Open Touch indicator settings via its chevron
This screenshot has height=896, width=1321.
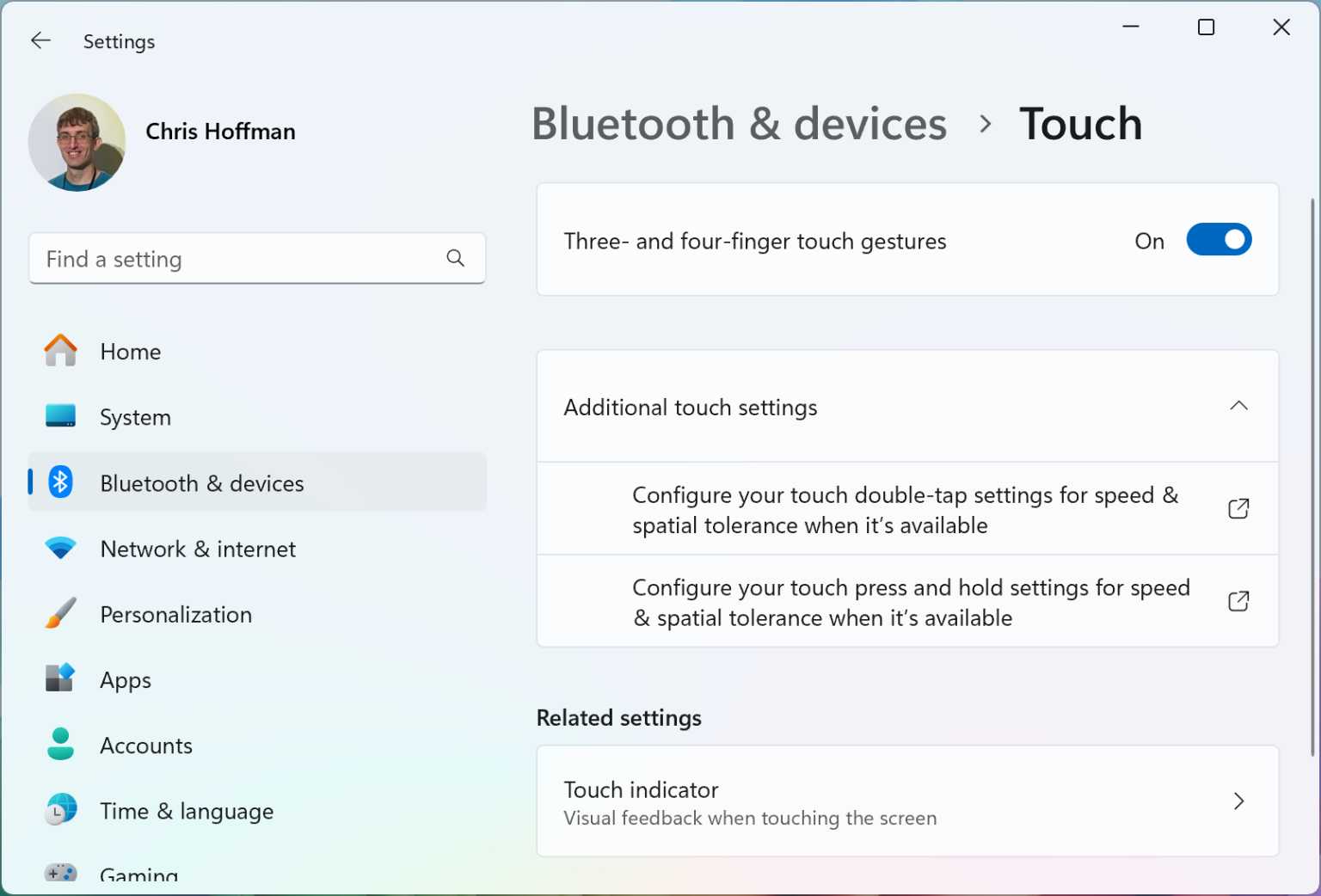click(1238, 801)
